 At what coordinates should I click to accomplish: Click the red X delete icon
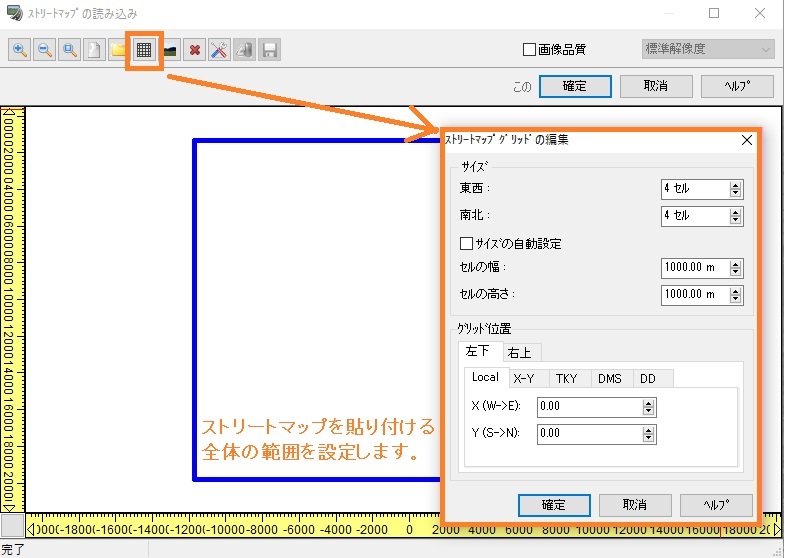click(195, 49)
